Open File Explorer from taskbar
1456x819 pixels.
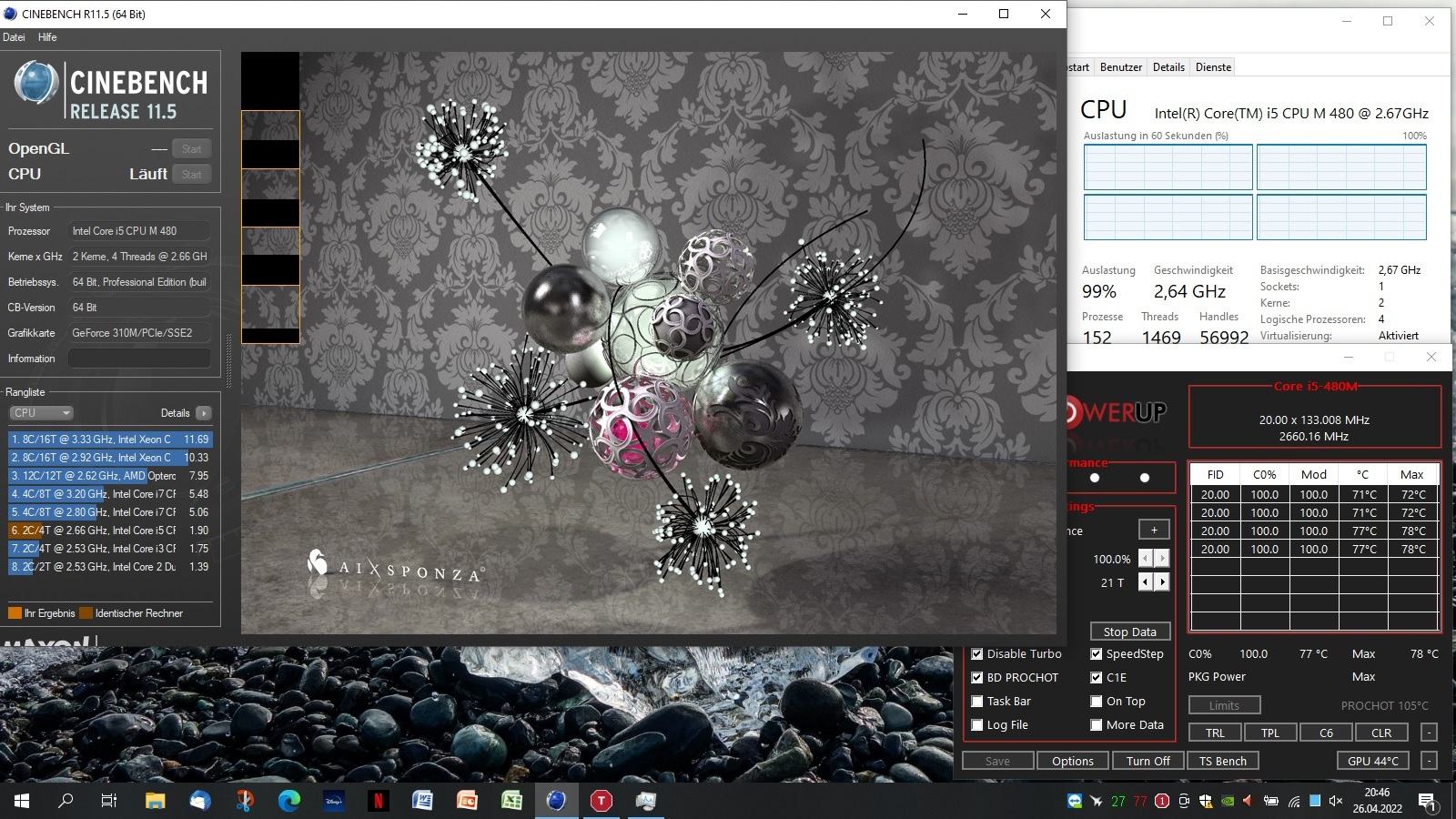(x=156, y=801)
